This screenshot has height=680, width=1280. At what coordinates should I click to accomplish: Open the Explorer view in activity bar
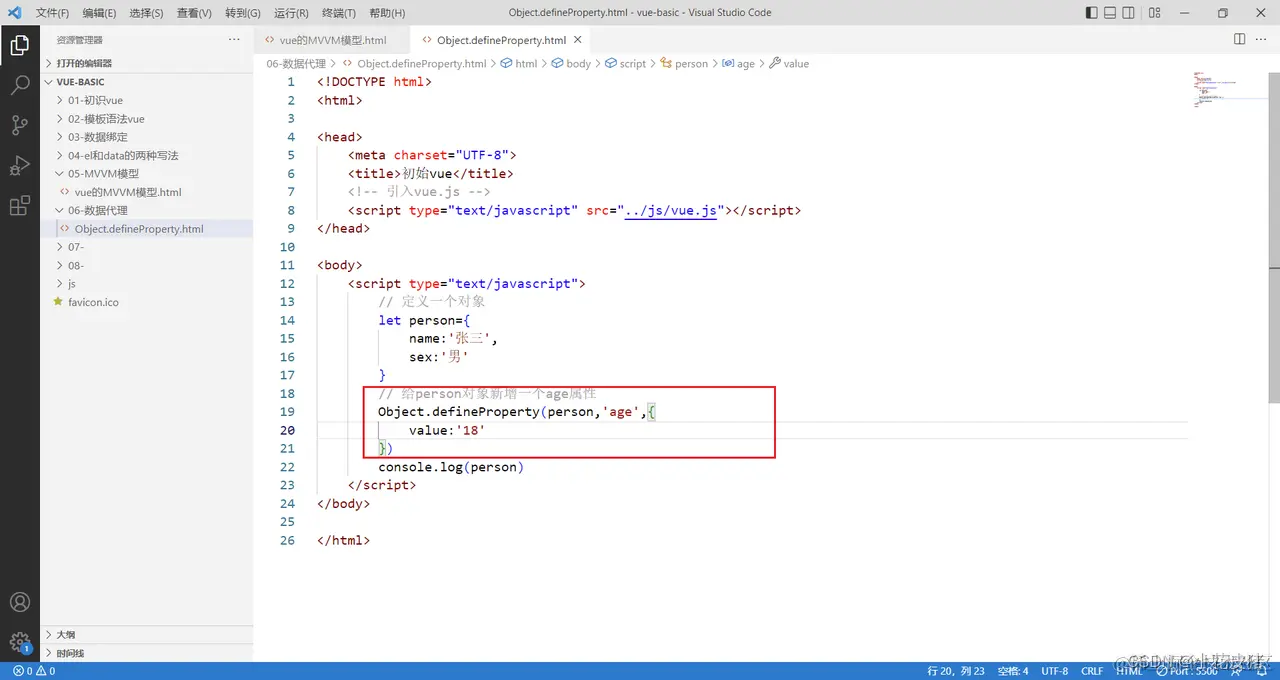[x=19, y=45]
